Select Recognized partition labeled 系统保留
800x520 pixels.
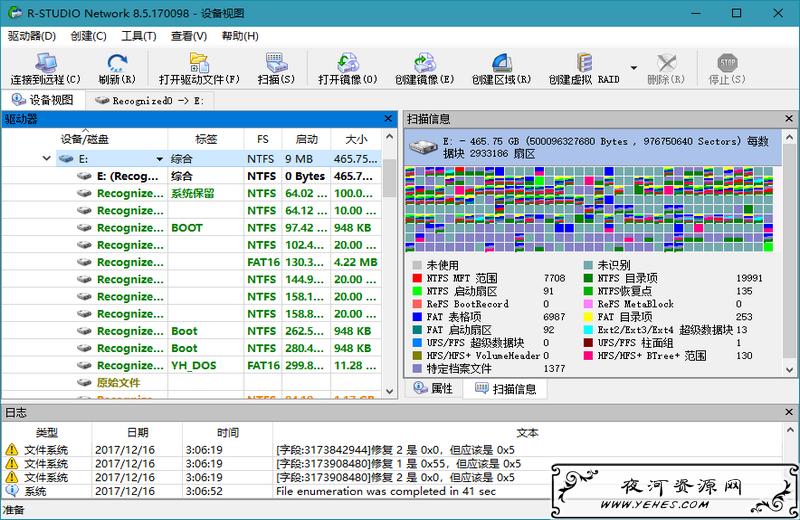point(192,193)
